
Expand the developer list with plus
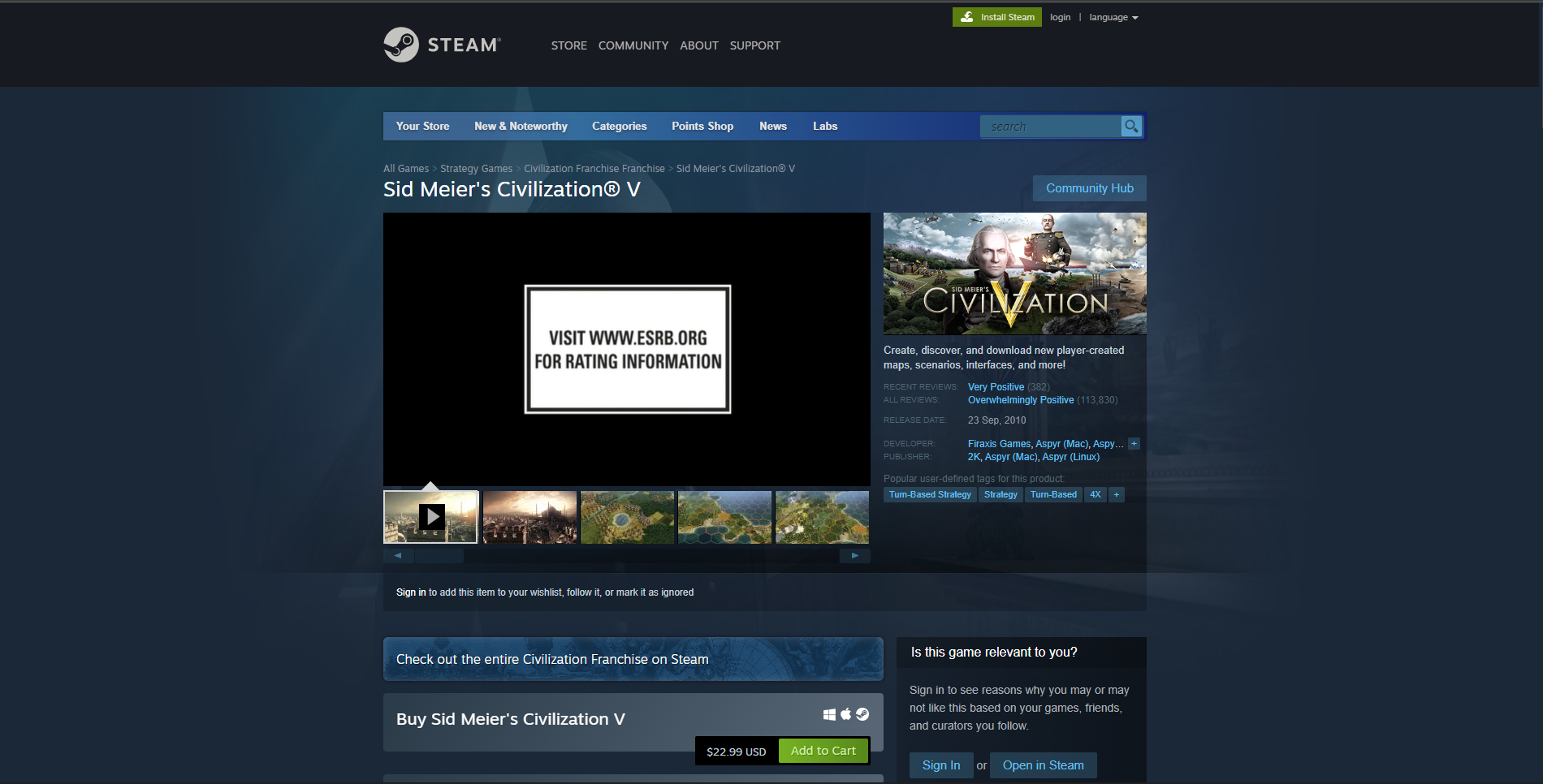click(x=1135, y=444)
